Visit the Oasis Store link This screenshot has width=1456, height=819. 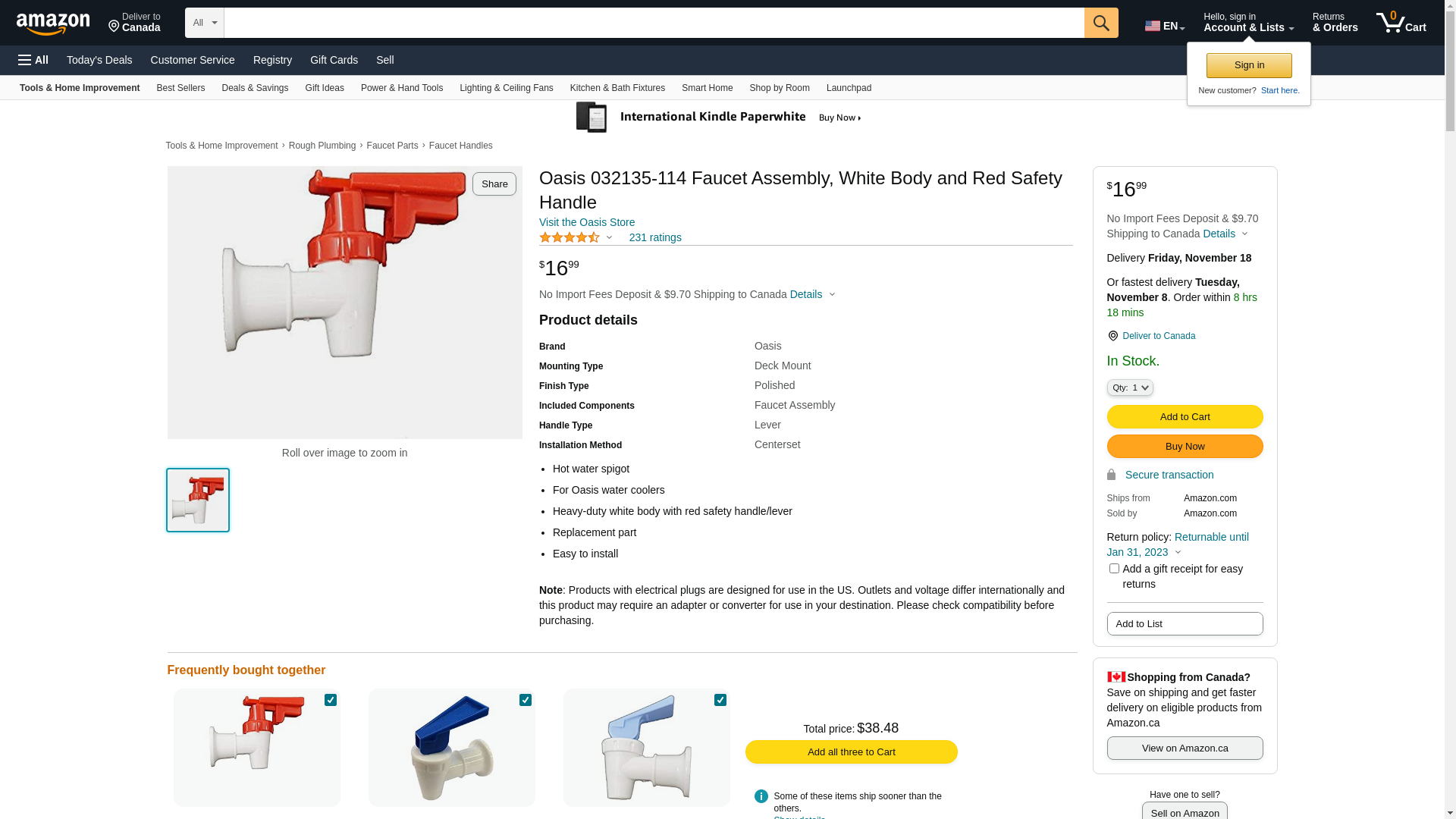pyautogui.click(x=587, y=222)
